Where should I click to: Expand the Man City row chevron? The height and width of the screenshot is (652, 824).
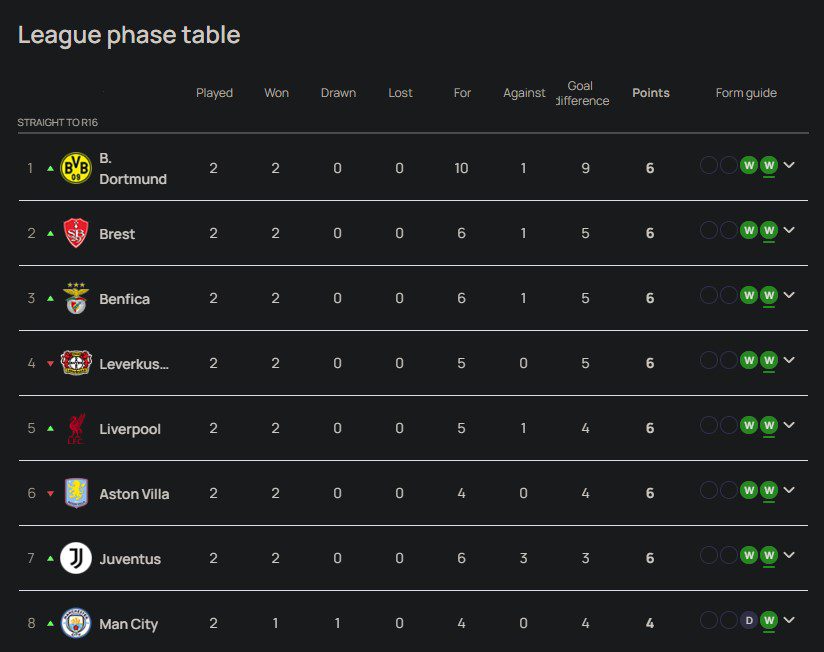coord(789,621)
